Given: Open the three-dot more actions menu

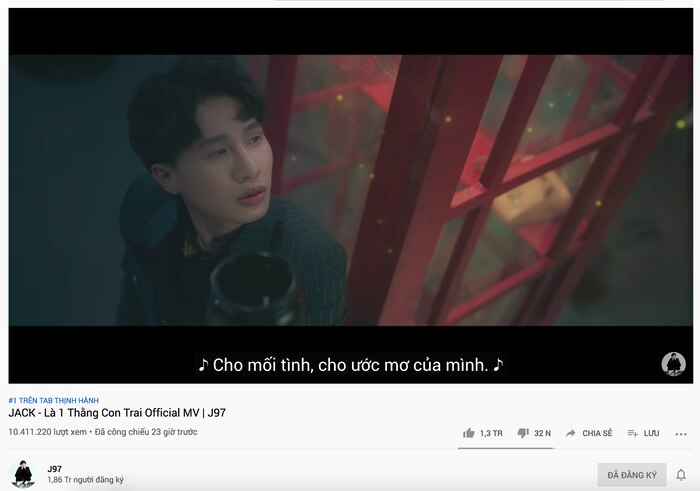Looking at the screenshot, I should pyautogui.click(x=681, y=434).
